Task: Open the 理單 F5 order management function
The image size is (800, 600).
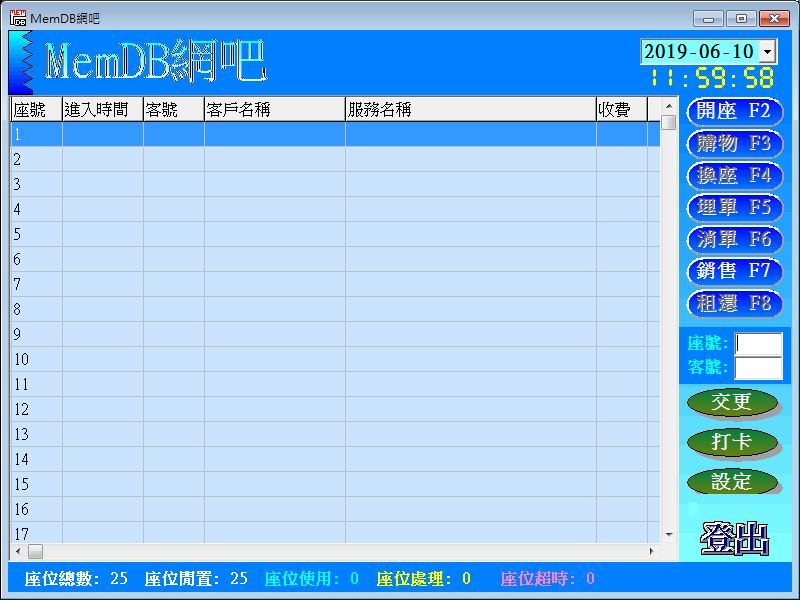Action: (x=734, y=208)
